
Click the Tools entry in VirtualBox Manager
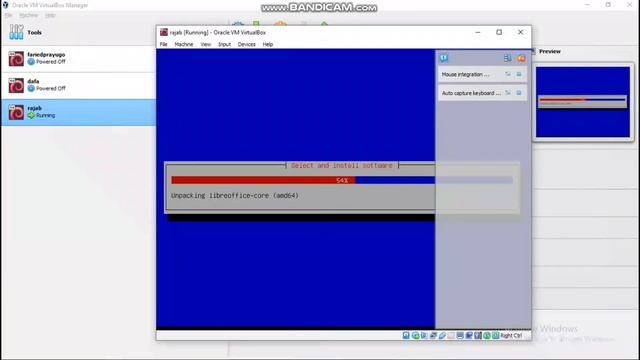tap(78, 32)
